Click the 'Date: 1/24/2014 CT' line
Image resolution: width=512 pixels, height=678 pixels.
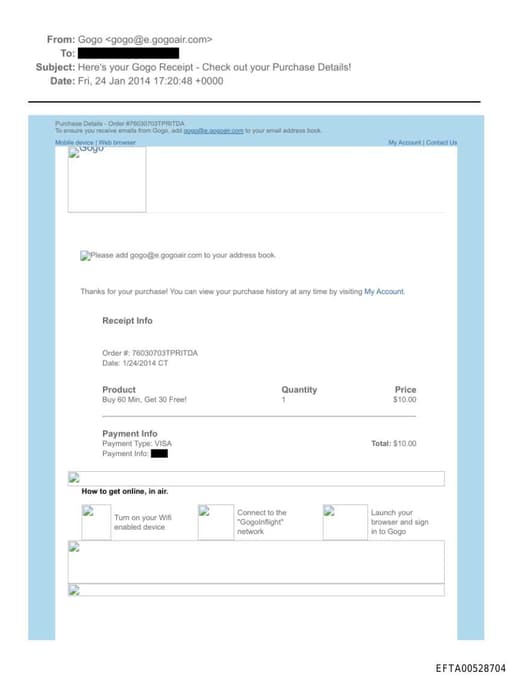135,363
